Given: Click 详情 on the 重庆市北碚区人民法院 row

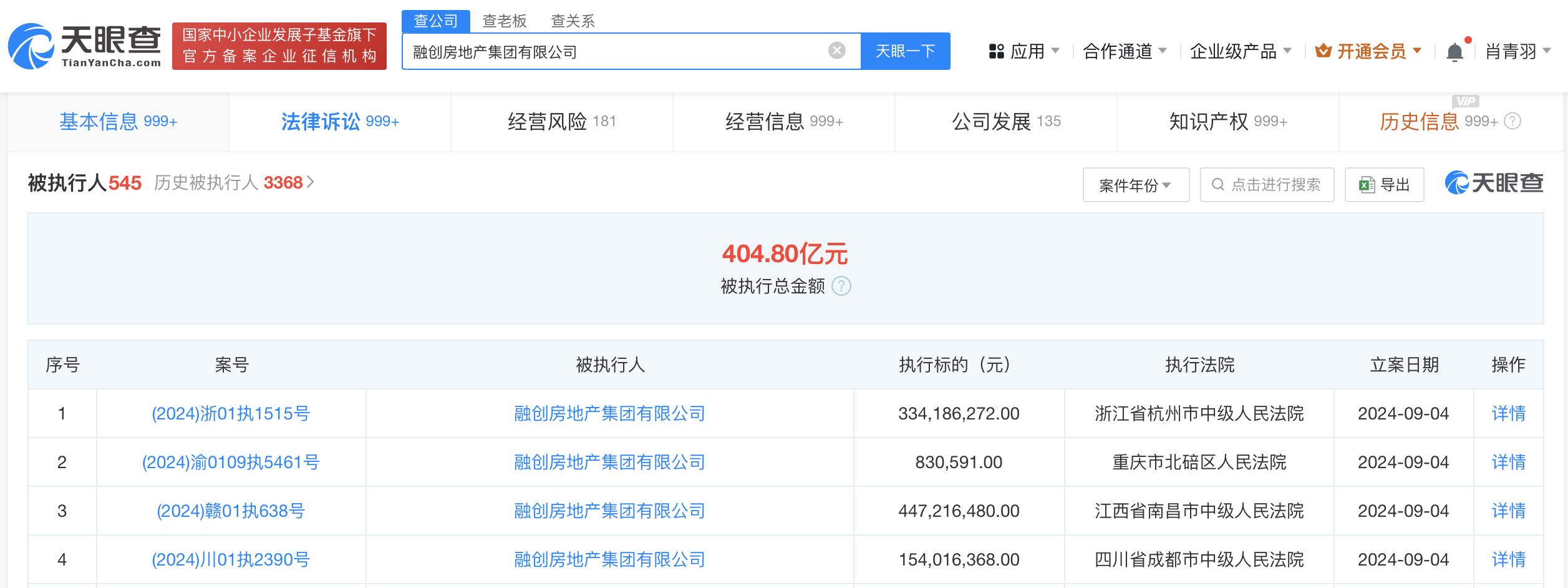Looking at the screenshot, I should [1508, 461].
